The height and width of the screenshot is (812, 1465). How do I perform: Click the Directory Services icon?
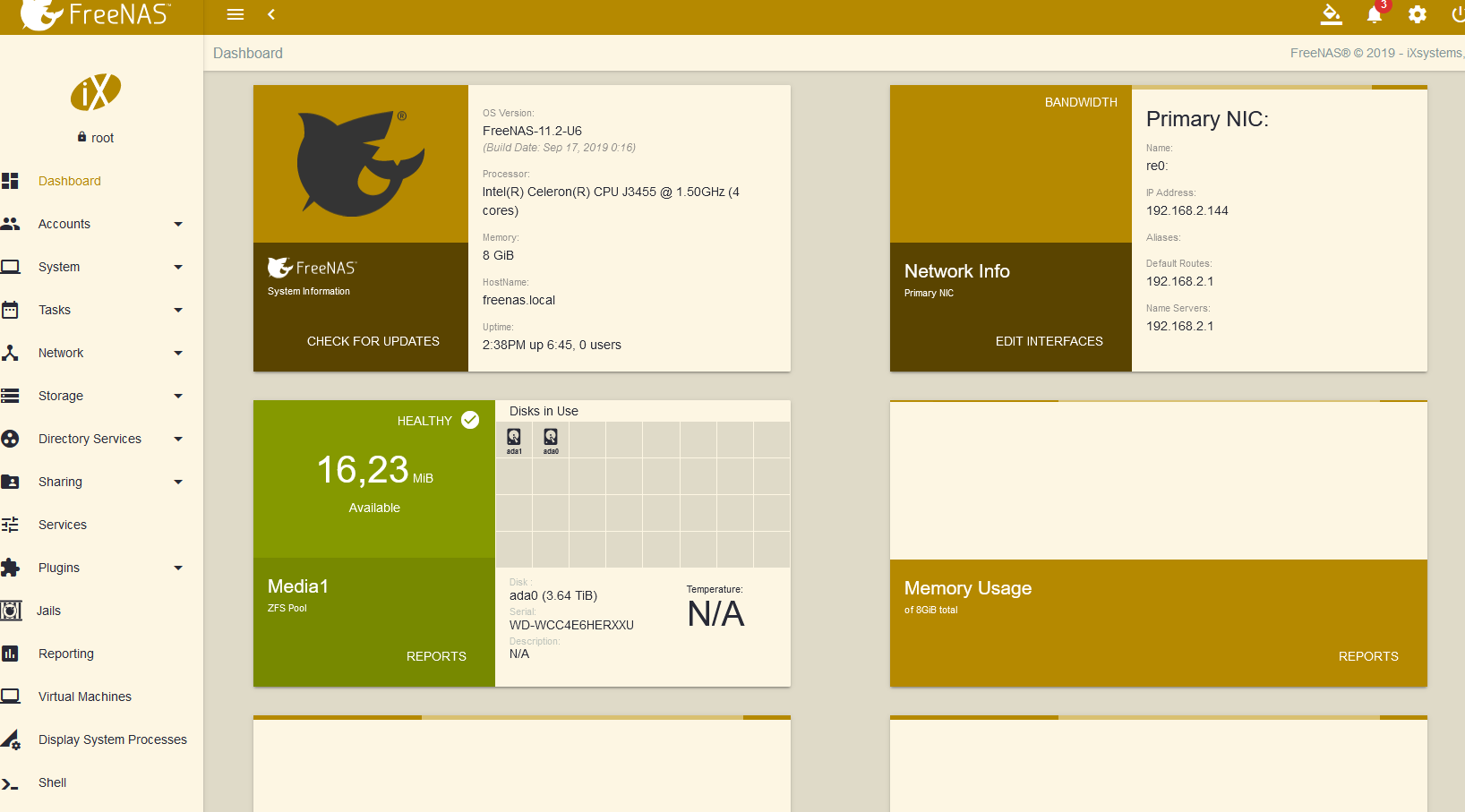[x=10, y=439]
